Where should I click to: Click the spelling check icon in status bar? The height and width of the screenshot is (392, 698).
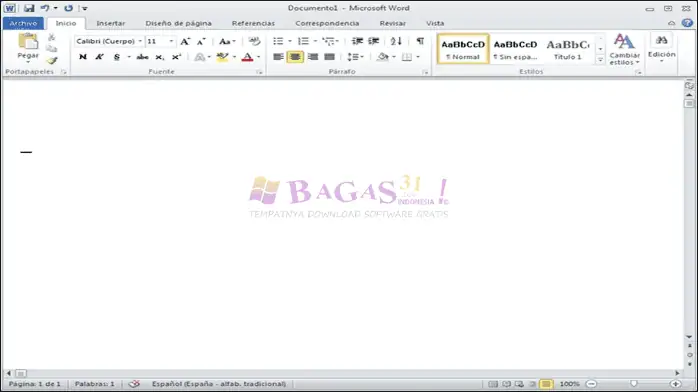[134, 384]
